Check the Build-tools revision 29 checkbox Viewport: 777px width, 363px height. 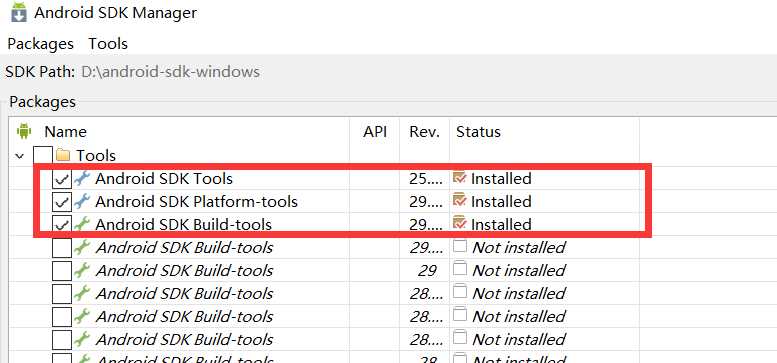(x=62, y=270)
